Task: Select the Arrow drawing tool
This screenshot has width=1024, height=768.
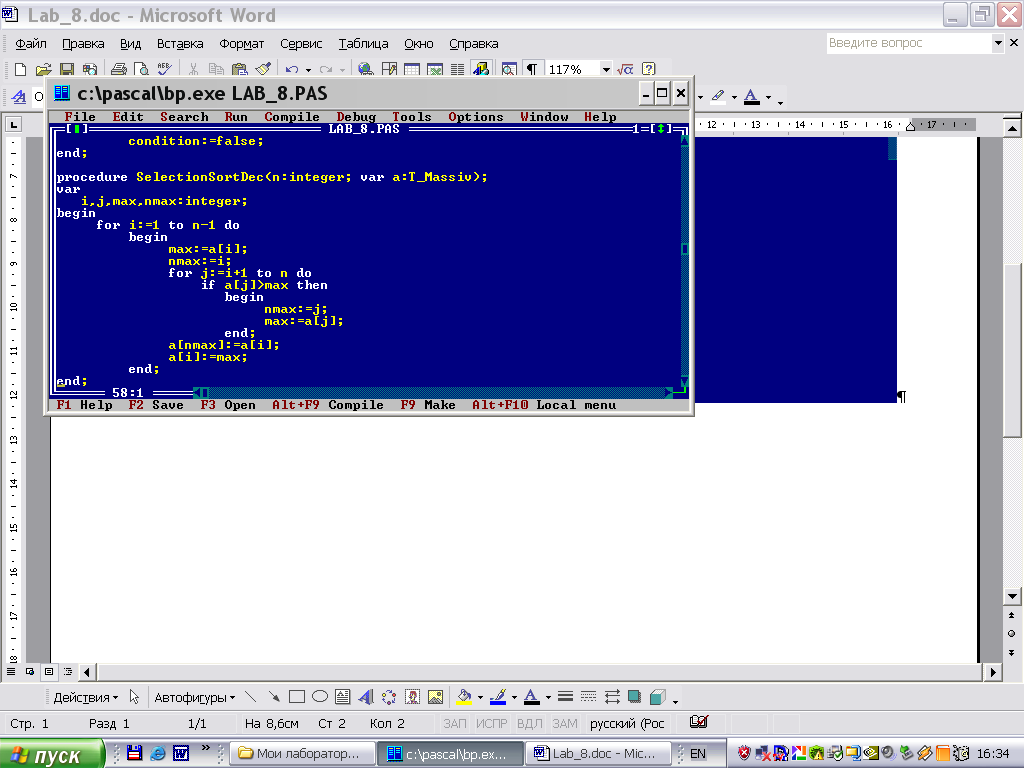Action: (x=274, y=697)
